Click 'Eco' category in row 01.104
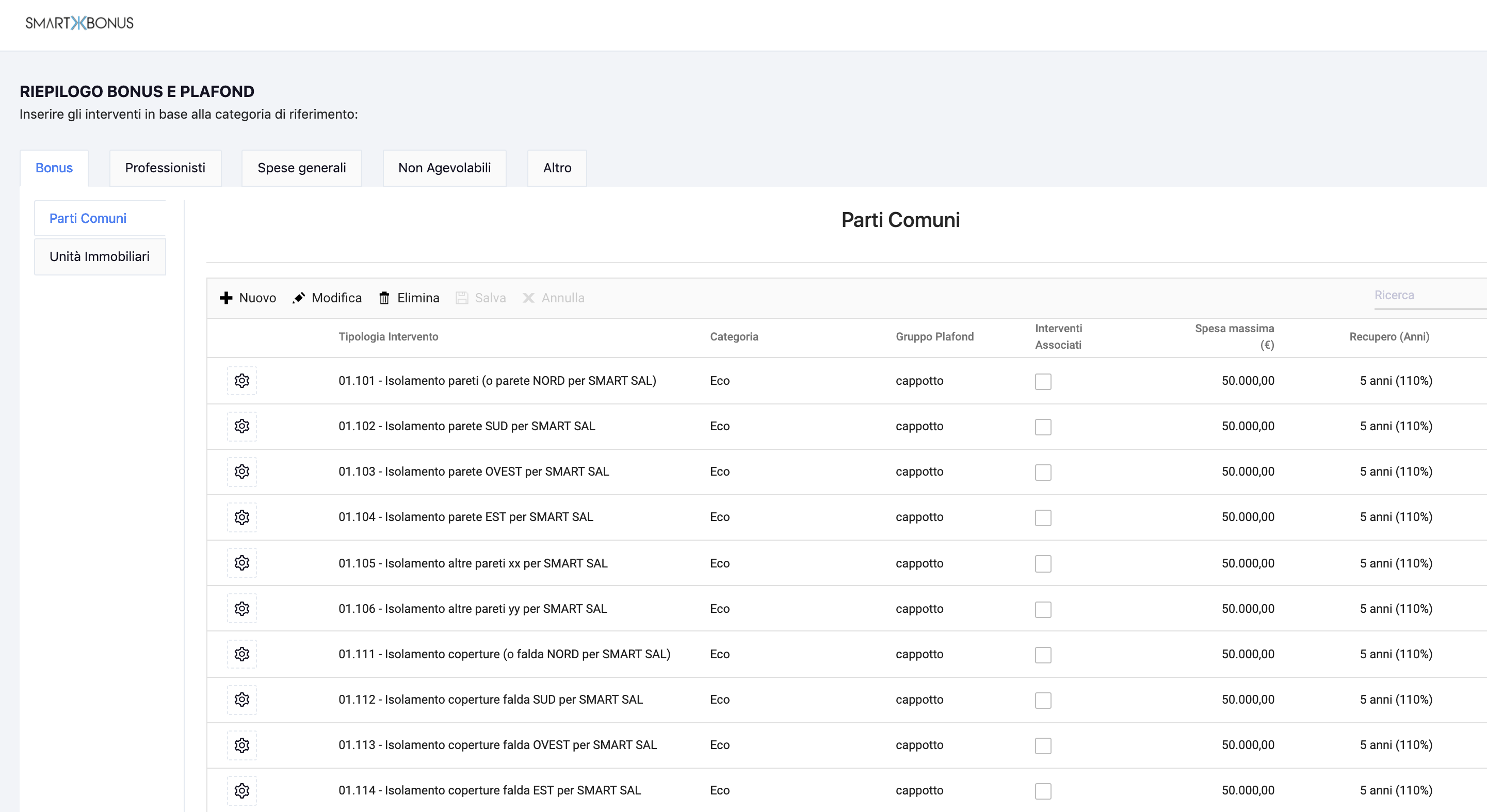1487x812 pixels. (719, 517)
